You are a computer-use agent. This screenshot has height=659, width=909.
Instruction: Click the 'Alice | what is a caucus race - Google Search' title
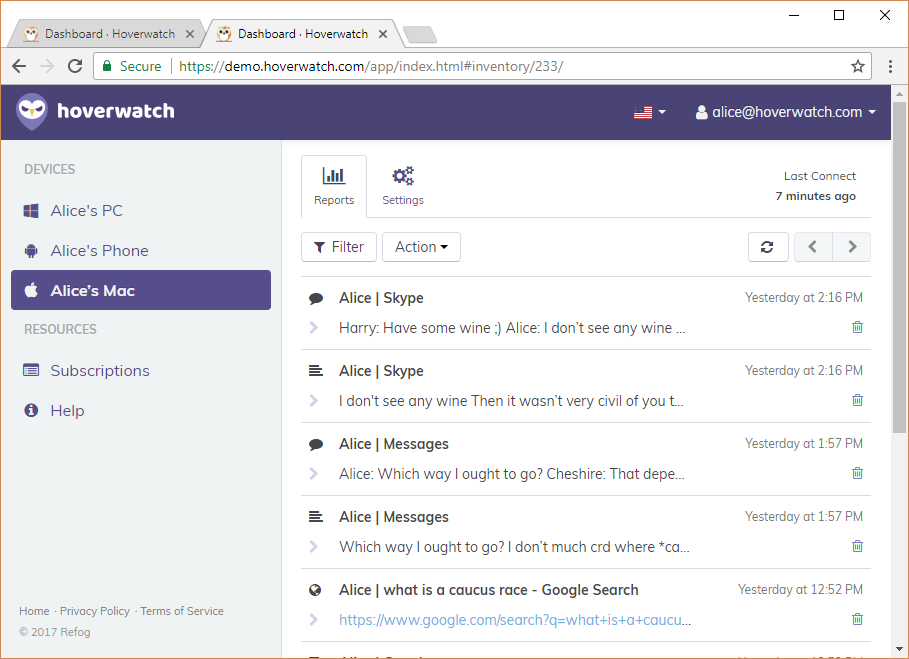pyautogui.click(x=489, y=590)
